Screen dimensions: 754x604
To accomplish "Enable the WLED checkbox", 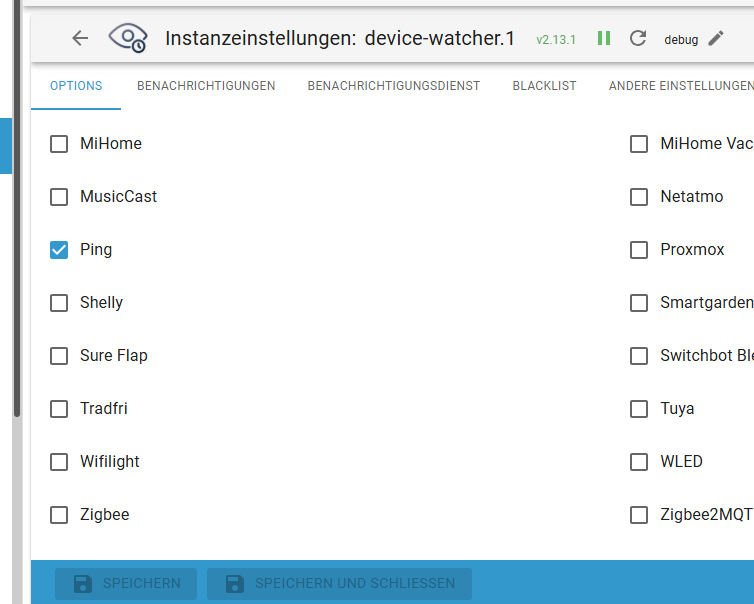I will [x=639, y=462].
